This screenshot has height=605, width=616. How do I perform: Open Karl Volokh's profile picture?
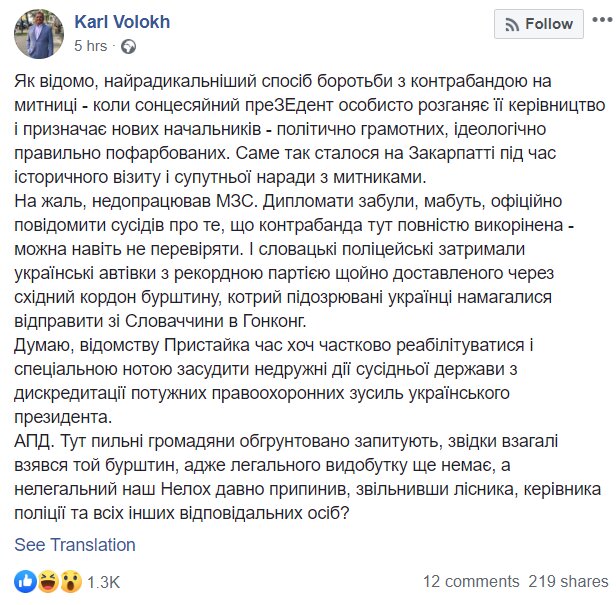(x=38, y=34)
